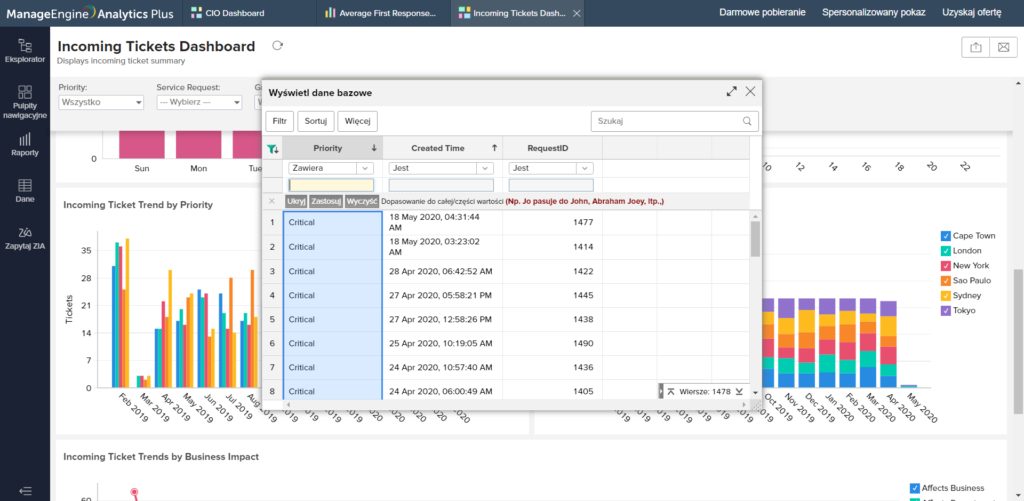Toggle the New York legend checkbox
The image size is (1024, 501).
[x=946, y=266]
